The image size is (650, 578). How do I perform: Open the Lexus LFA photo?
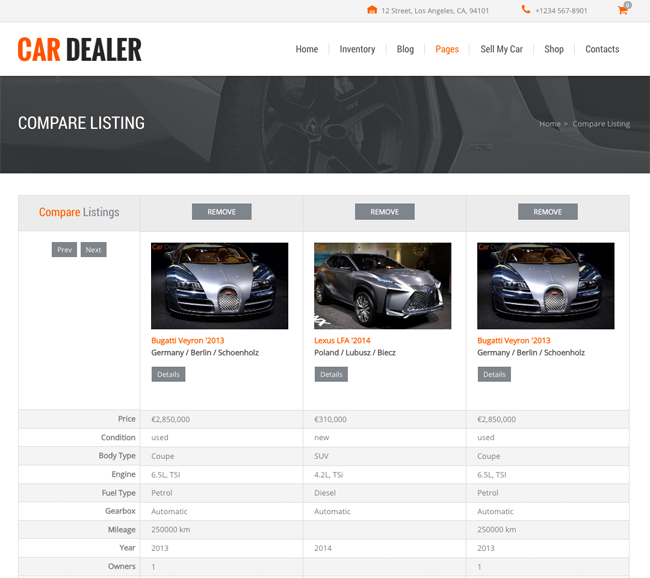coord(382,286)
